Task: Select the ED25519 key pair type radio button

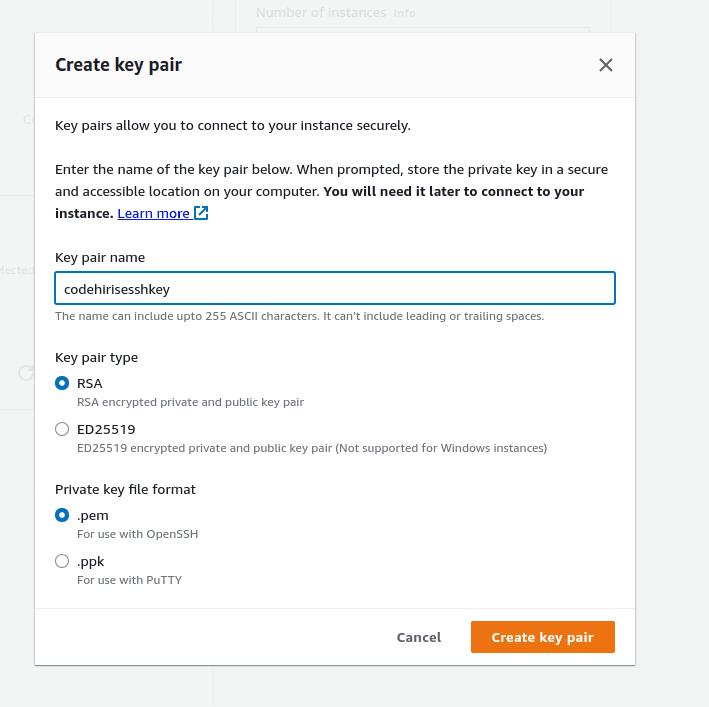Action: tap(62, 429)
